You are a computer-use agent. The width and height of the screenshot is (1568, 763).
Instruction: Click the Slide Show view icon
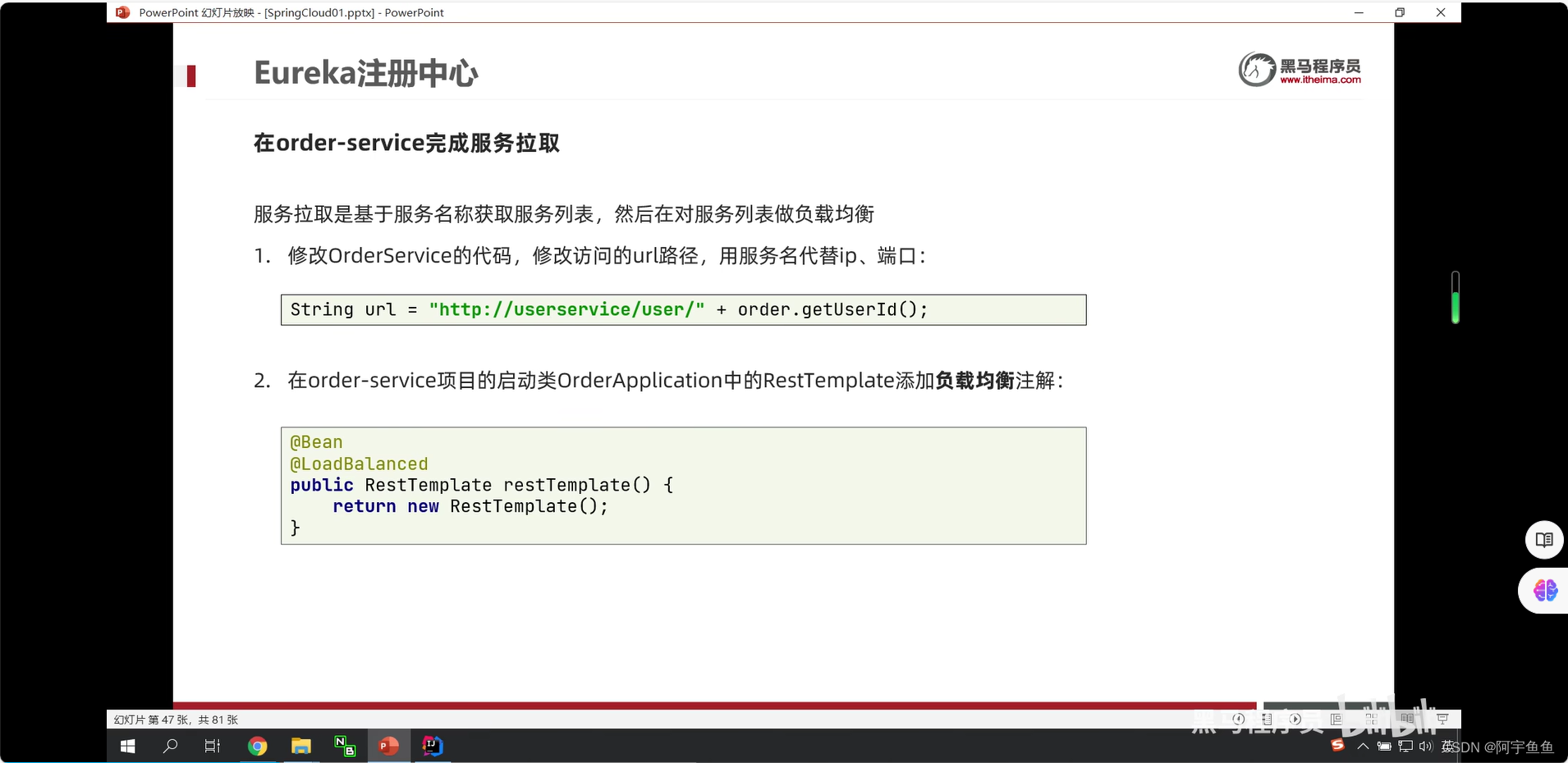1442,719
